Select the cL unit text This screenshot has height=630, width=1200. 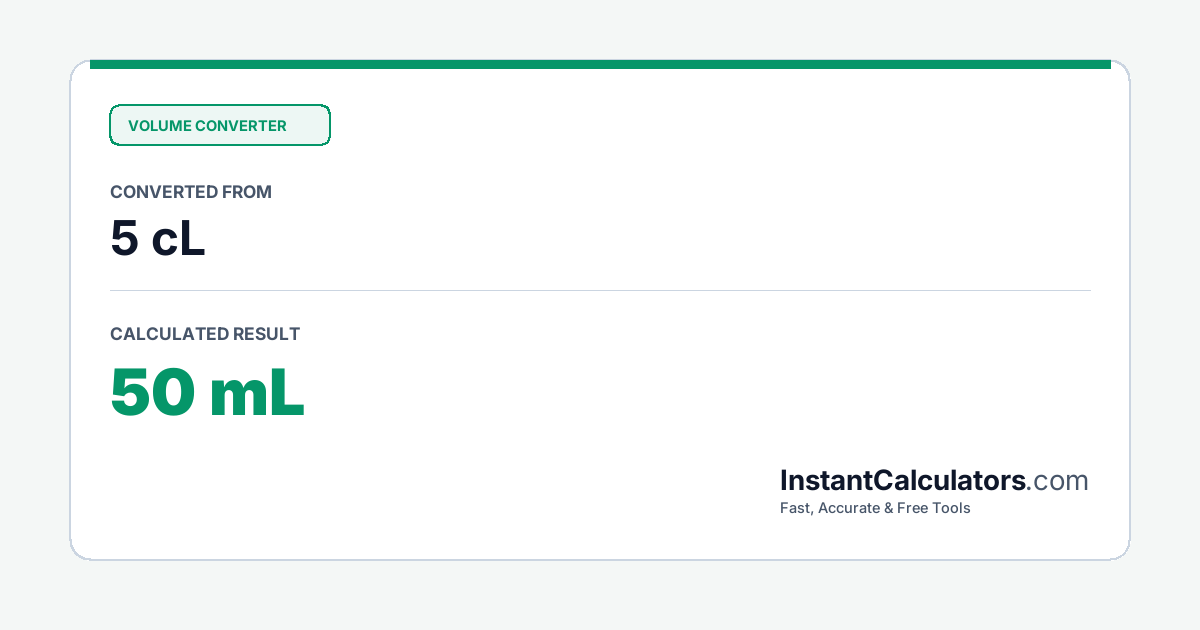pos(178,238)
